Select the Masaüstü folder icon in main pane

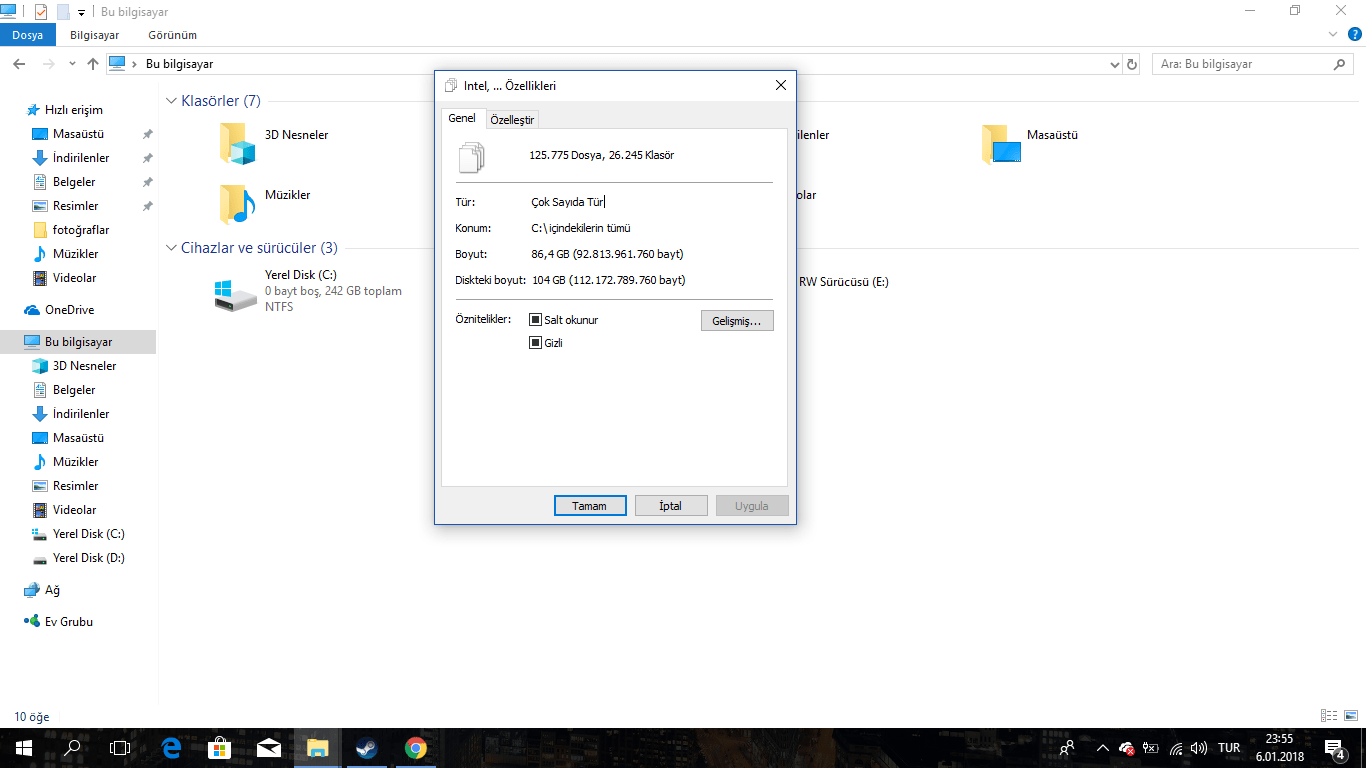1001,143
